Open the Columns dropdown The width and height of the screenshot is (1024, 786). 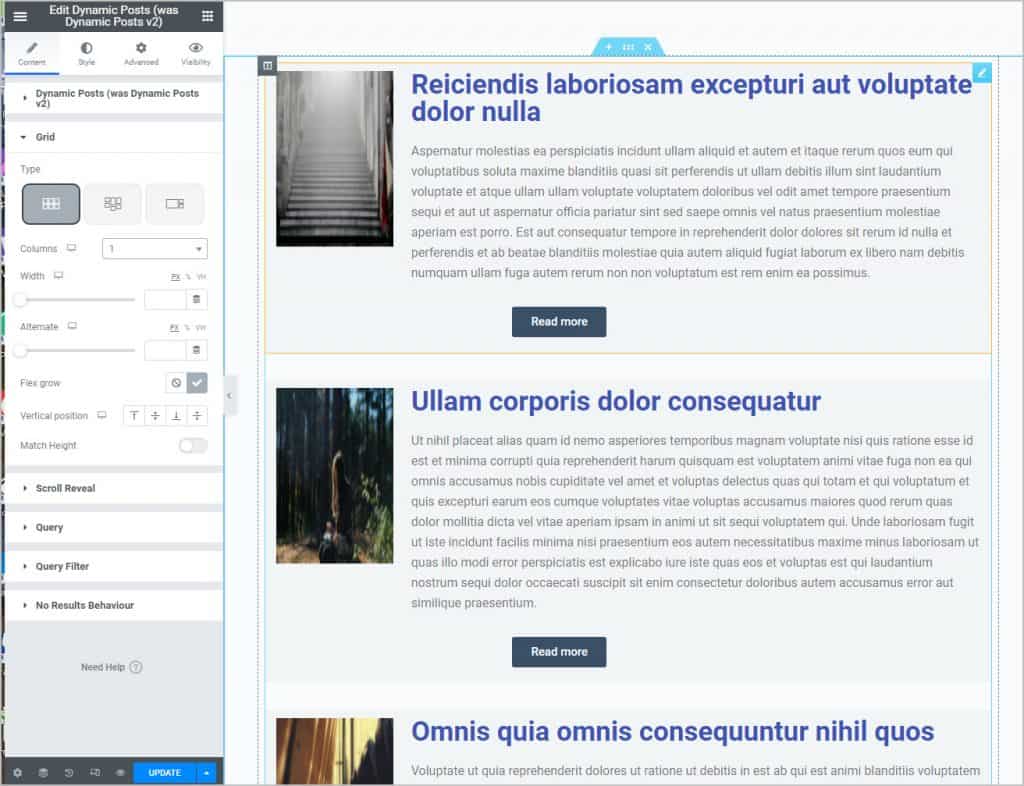(154, 249)
